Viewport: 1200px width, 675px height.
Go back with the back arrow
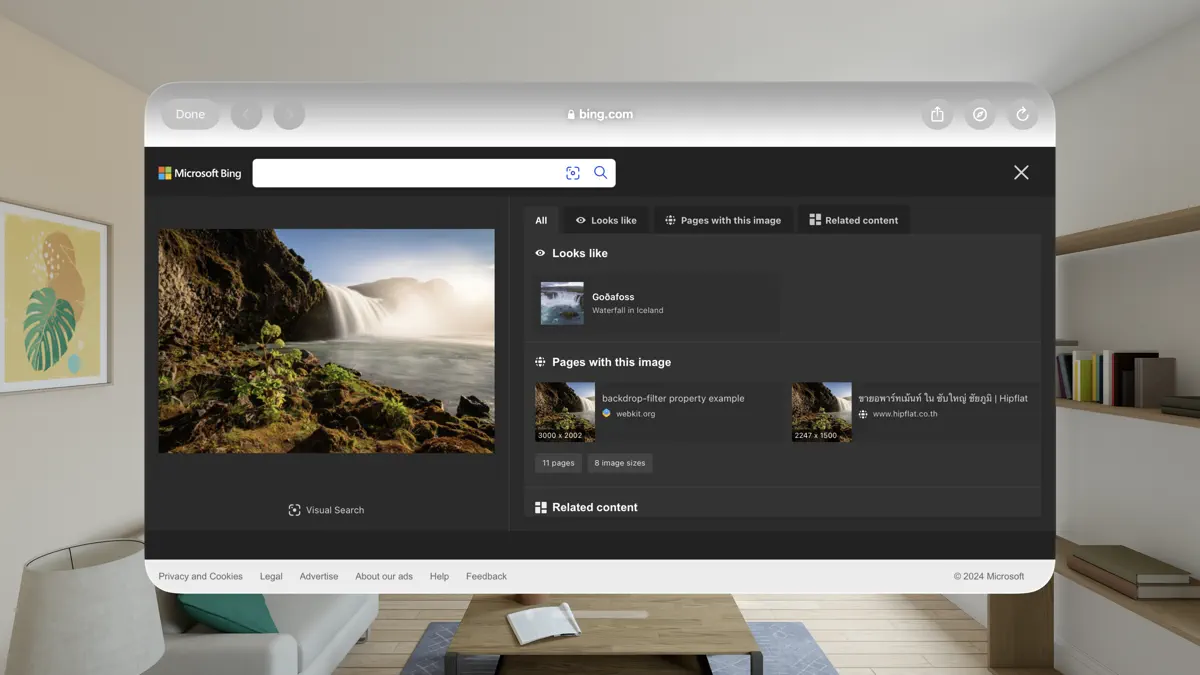coord(246,114)
